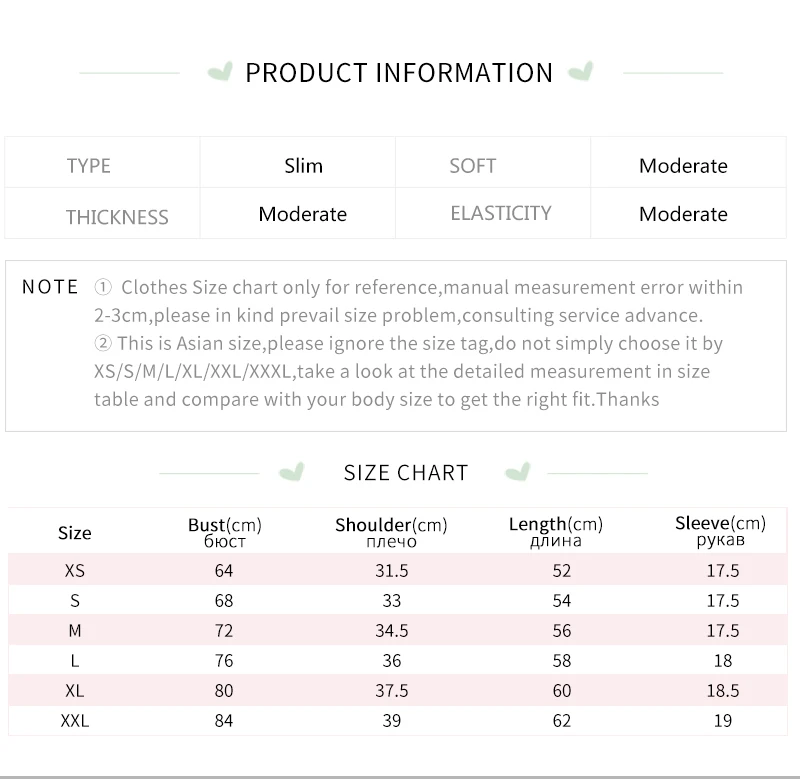Click the NOTE label
The width and height of the screenshot is (800, 779).
50,287
